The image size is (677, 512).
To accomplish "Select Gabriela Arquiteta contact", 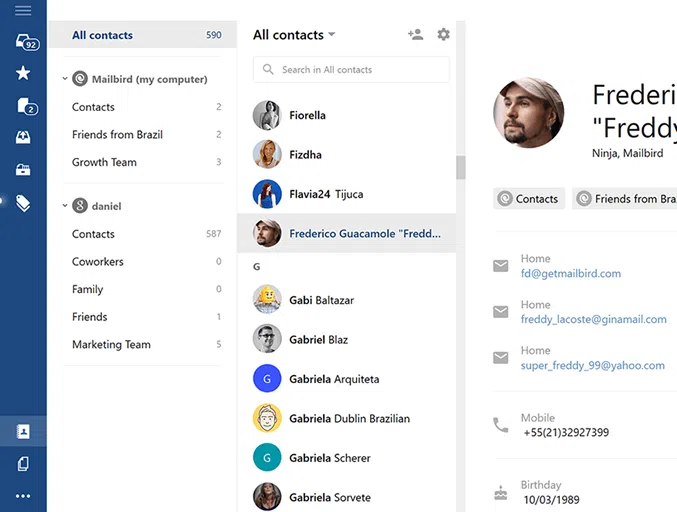I will click(334, 379).
